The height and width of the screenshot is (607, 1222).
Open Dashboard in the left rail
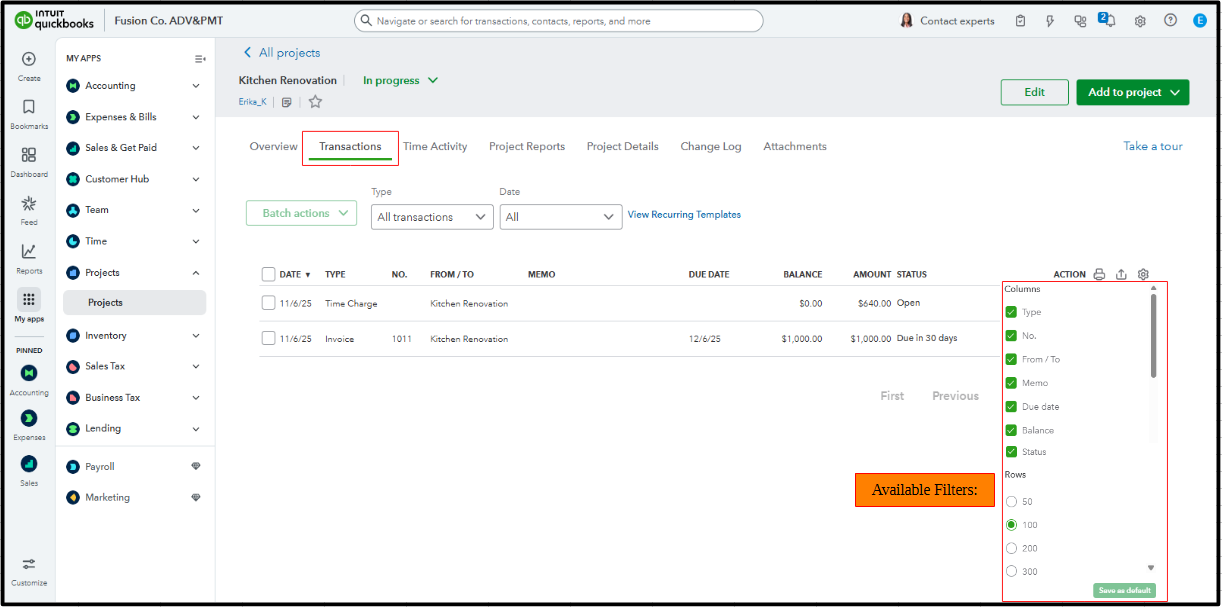pyautogui.click(x=29, y=161)
